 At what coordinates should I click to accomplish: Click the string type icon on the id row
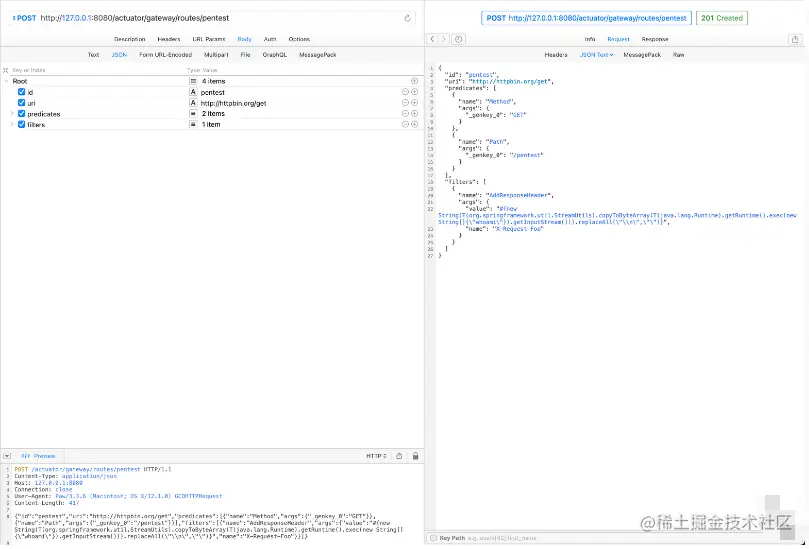click(193, 92)
